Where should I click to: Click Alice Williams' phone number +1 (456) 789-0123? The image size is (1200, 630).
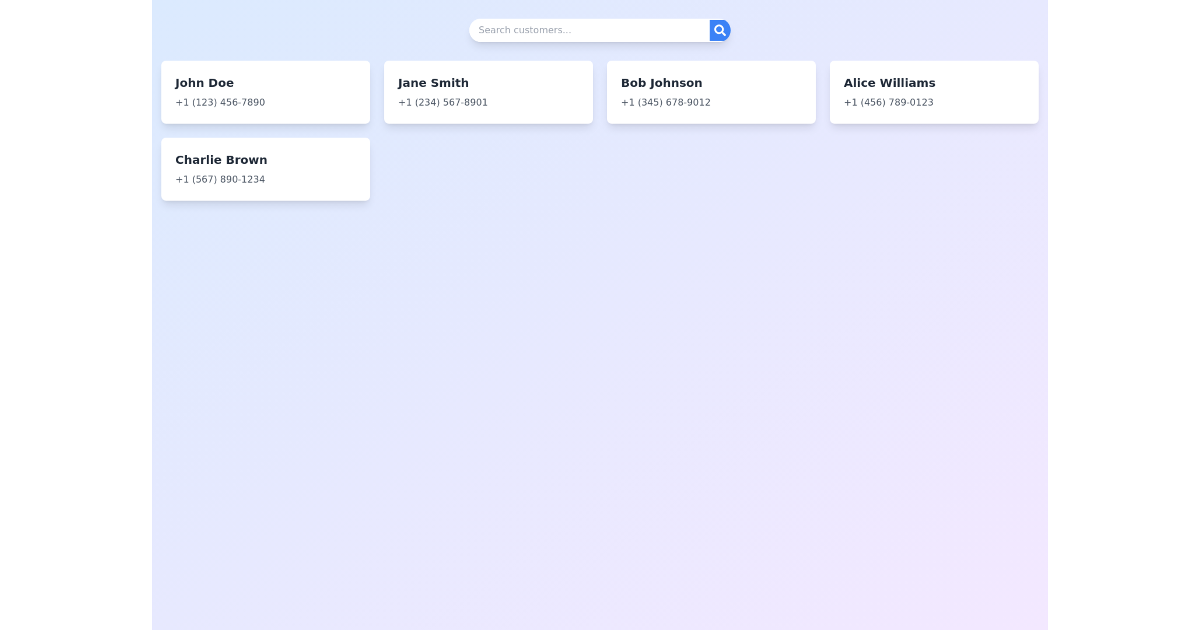tap(889, 102)
